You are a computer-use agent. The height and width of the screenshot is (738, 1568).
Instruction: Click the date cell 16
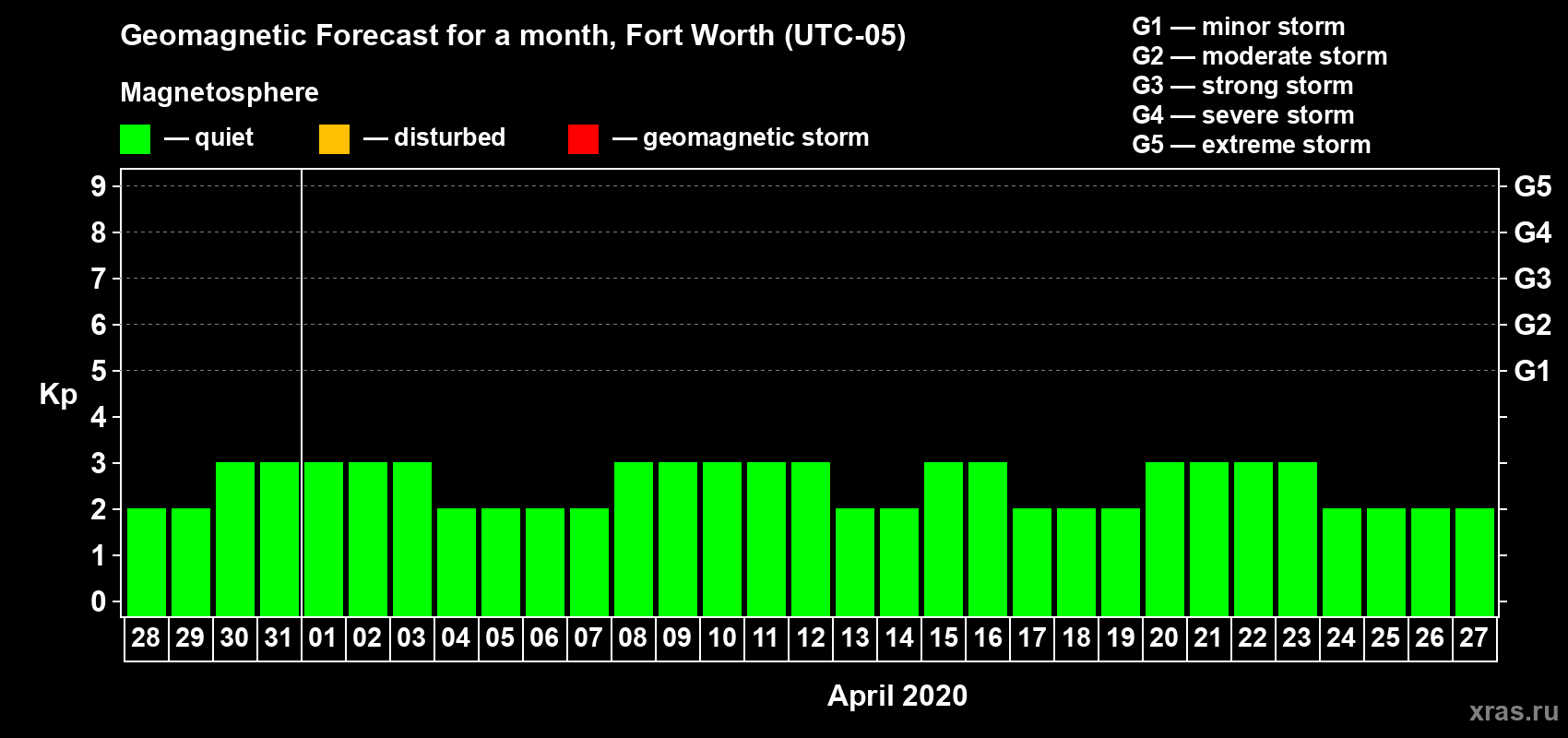[987, 638]
